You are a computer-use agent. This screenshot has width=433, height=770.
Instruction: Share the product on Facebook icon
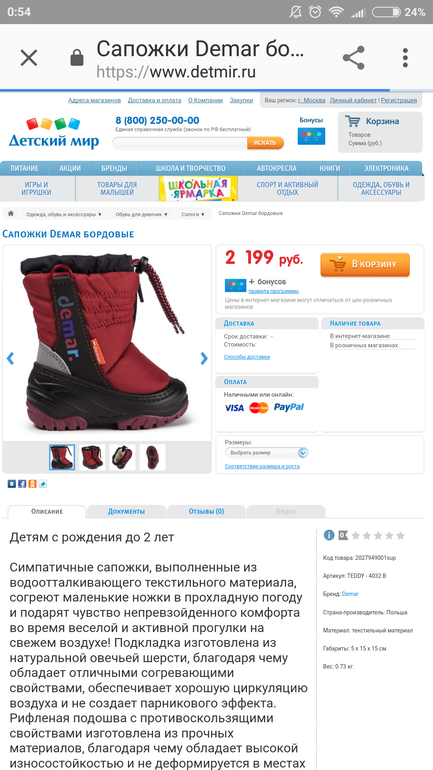22,484
